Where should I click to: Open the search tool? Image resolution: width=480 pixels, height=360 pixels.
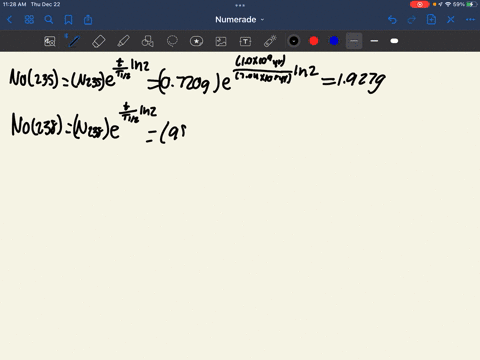(49, 20)
